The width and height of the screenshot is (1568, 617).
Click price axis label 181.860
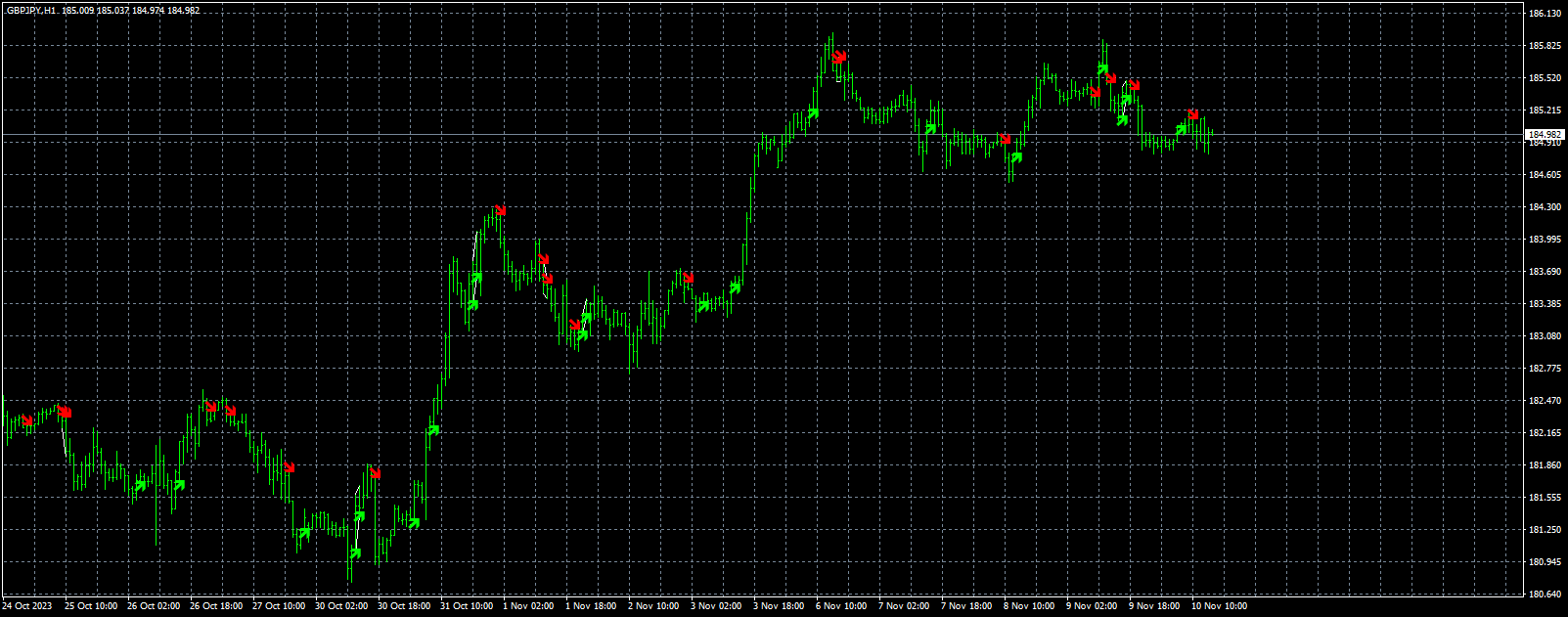tap(1545, 465)
